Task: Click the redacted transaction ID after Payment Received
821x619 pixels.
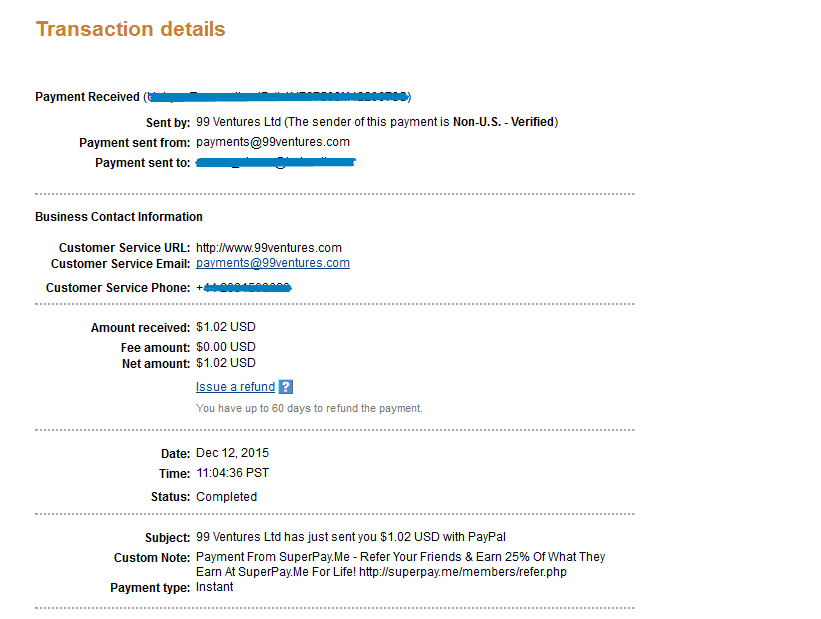Action: coord(278,97)
